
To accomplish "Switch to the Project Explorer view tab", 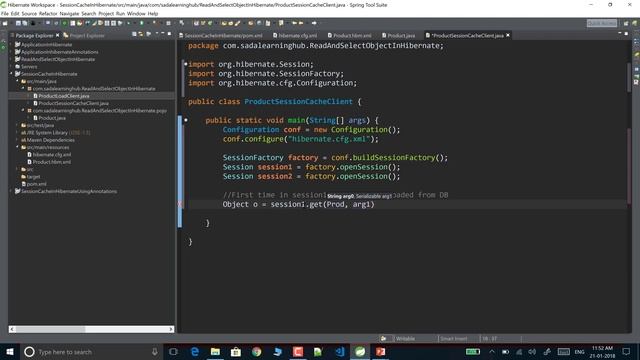I will click(84, 36).
